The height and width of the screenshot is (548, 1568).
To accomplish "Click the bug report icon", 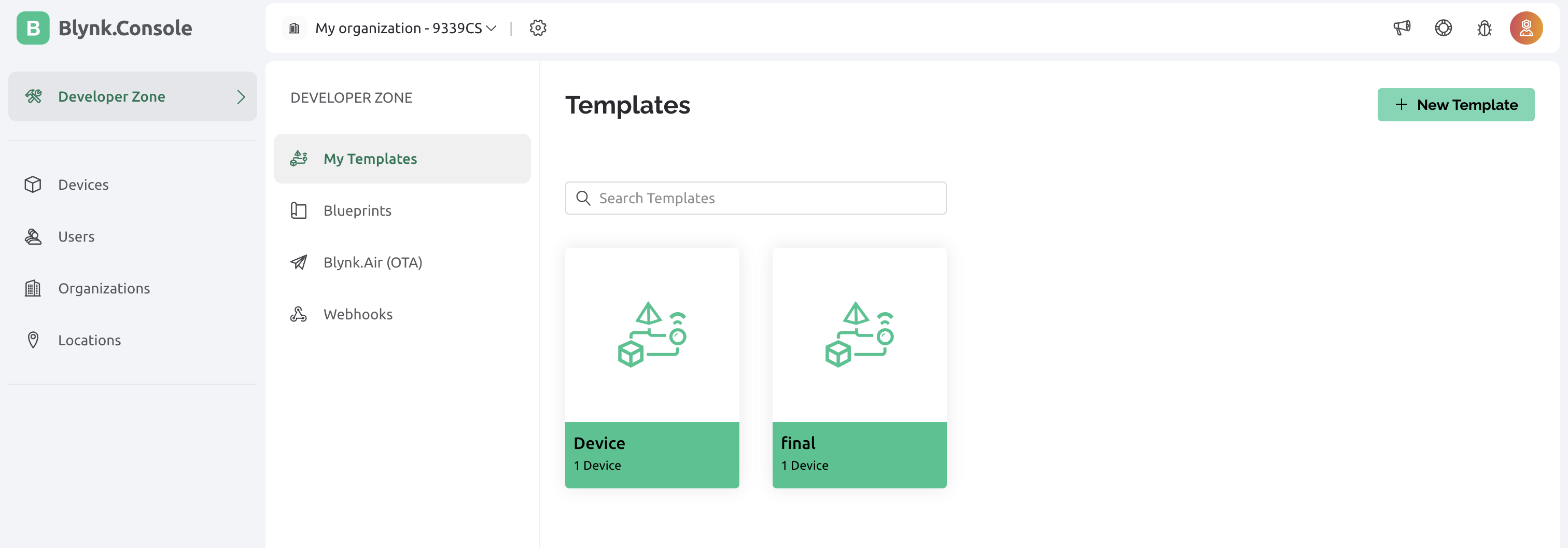I will point(1485,28).
